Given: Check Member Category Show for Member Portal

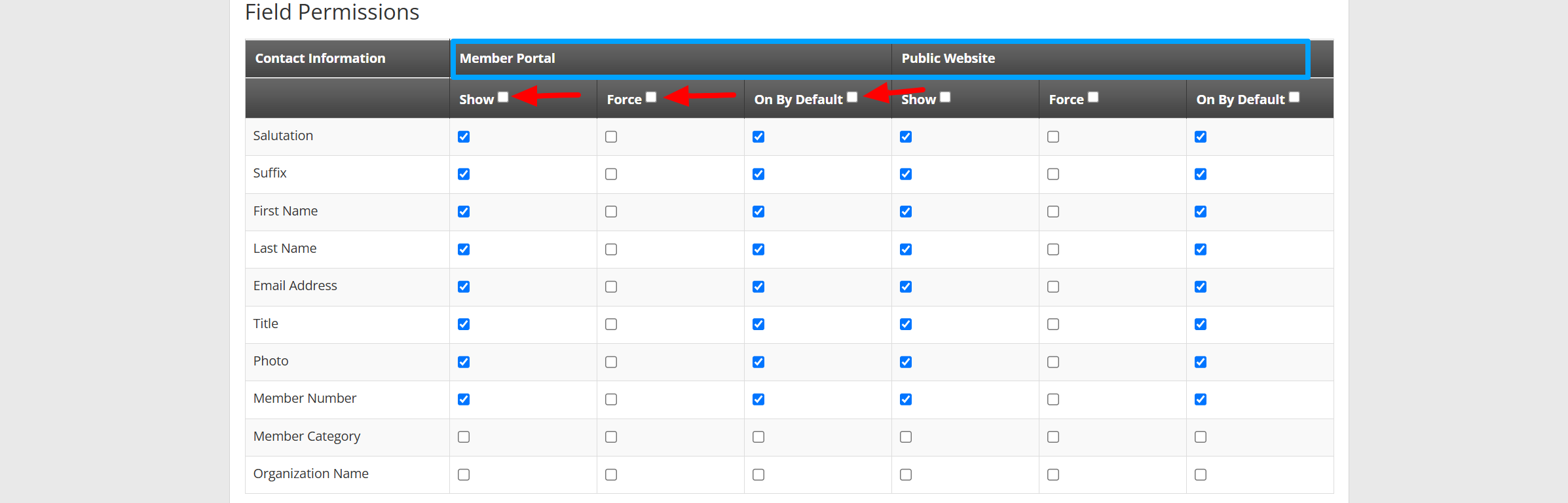Looking at the screenshot, I should [464, 437].
